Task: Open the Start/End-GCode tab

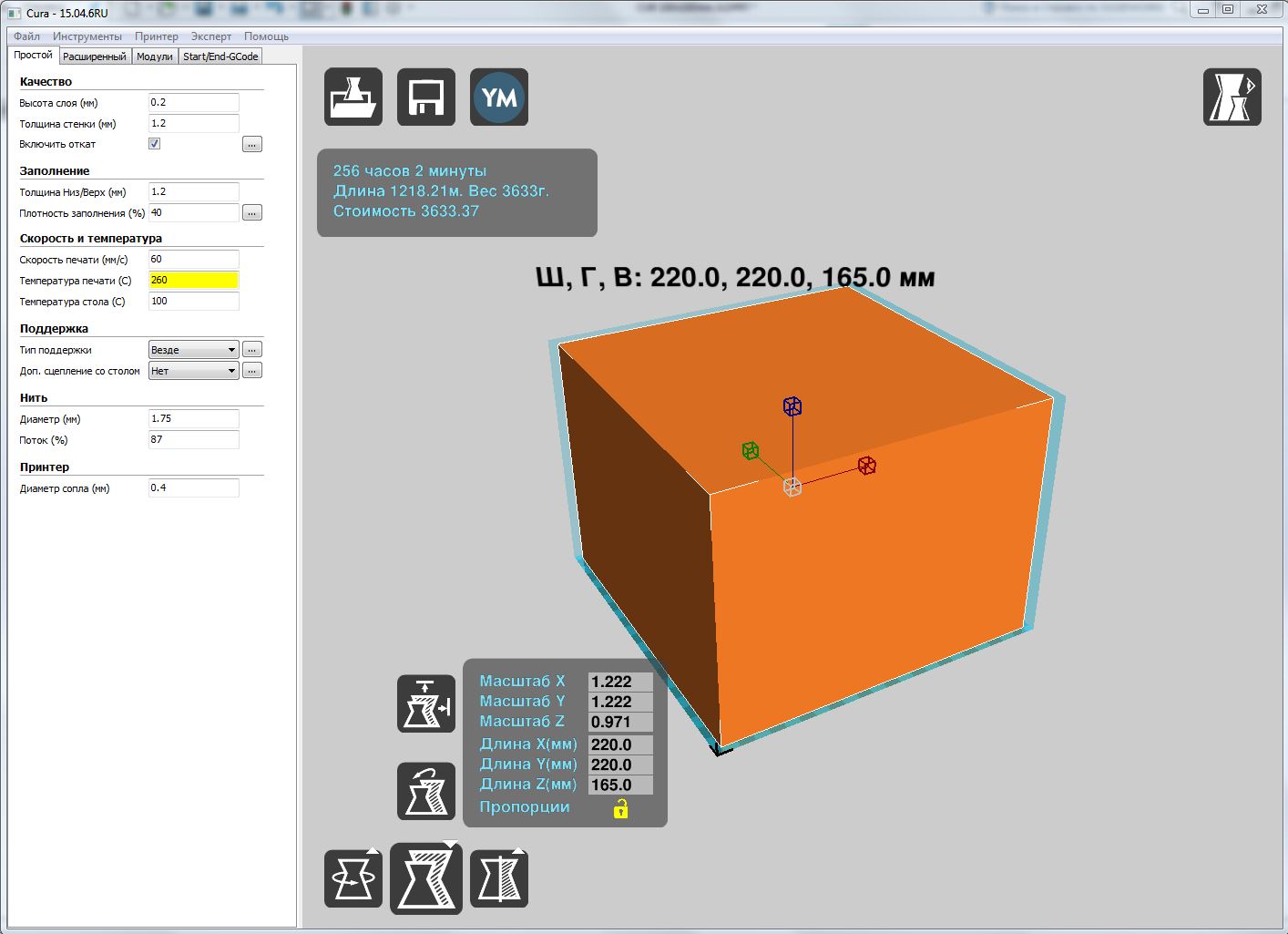Action: coord(220,56)
